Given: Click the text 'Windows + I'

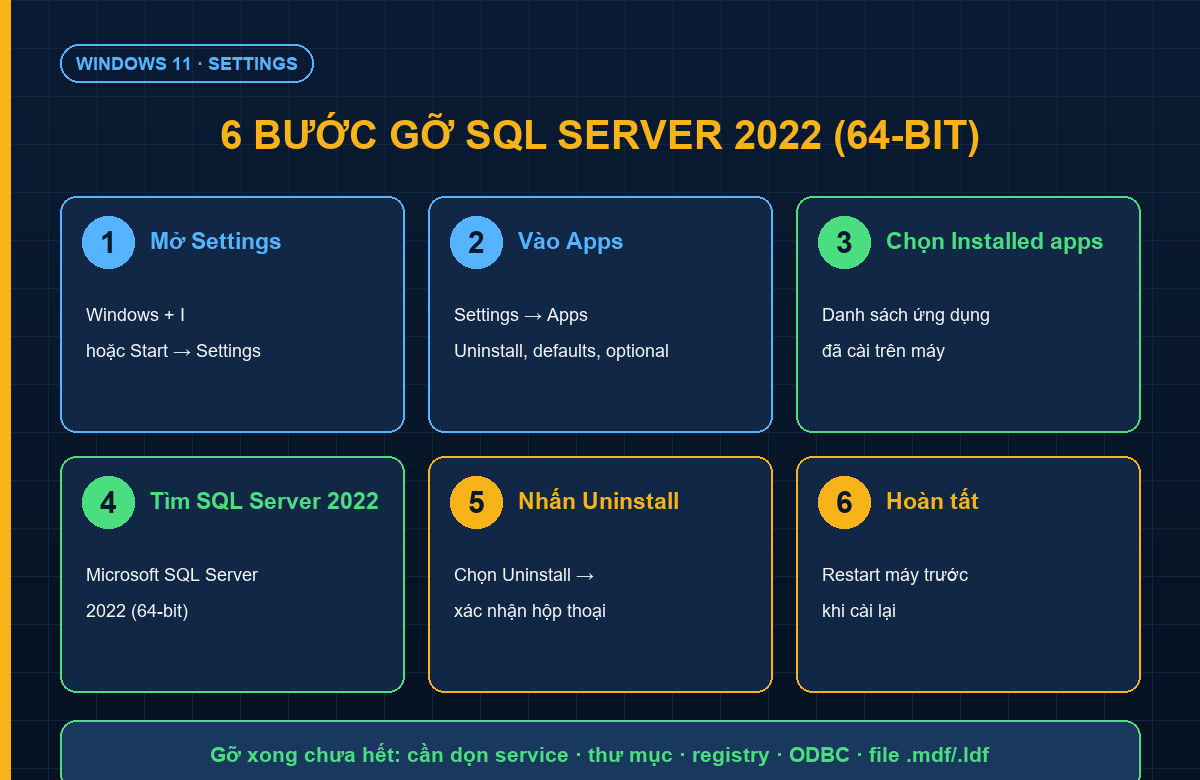Looking at the screenshot, I should click(135, 315).
